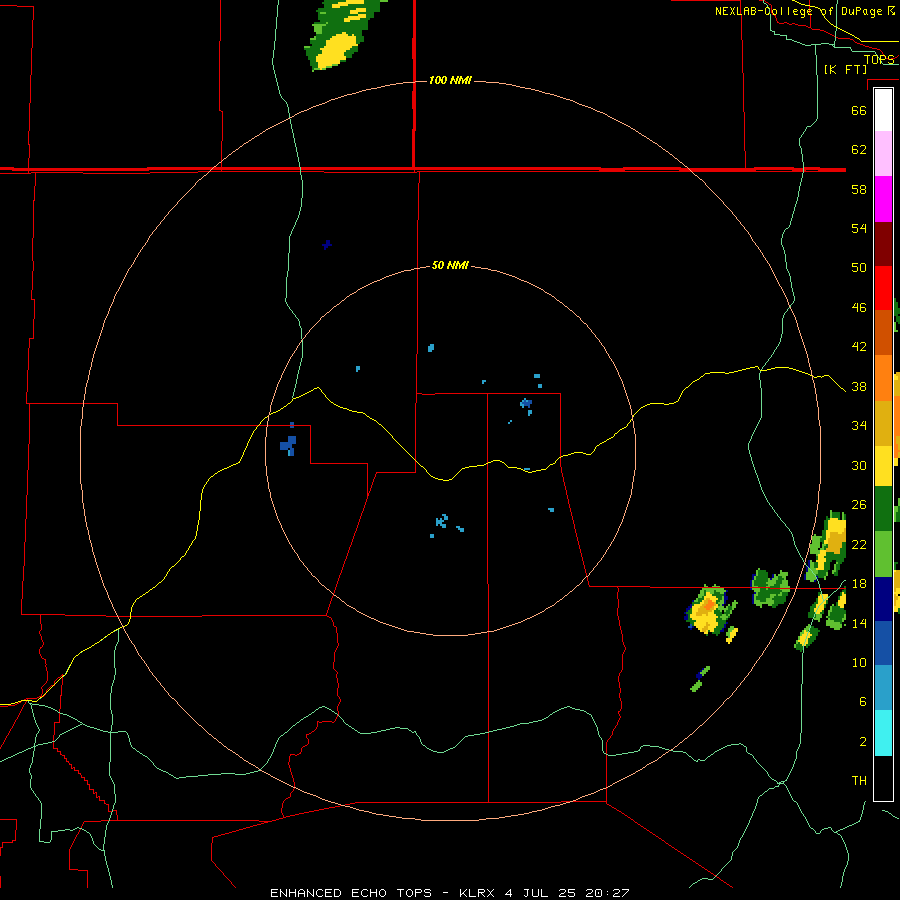
Task: Click legend value "30"
Action: coord(859,465)
